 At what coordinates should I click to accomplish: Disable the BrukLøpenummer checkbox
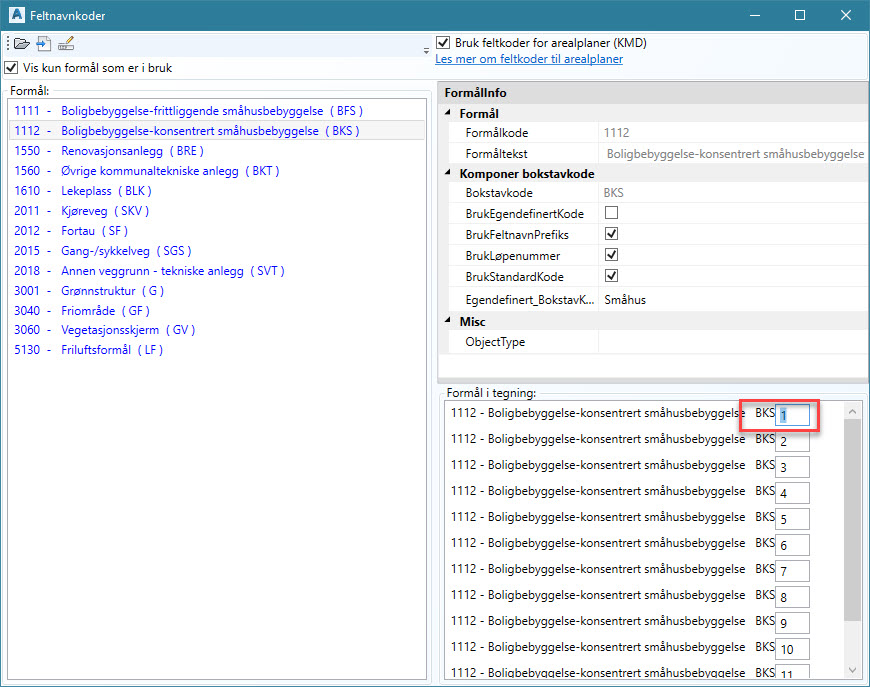coord(611,255)
